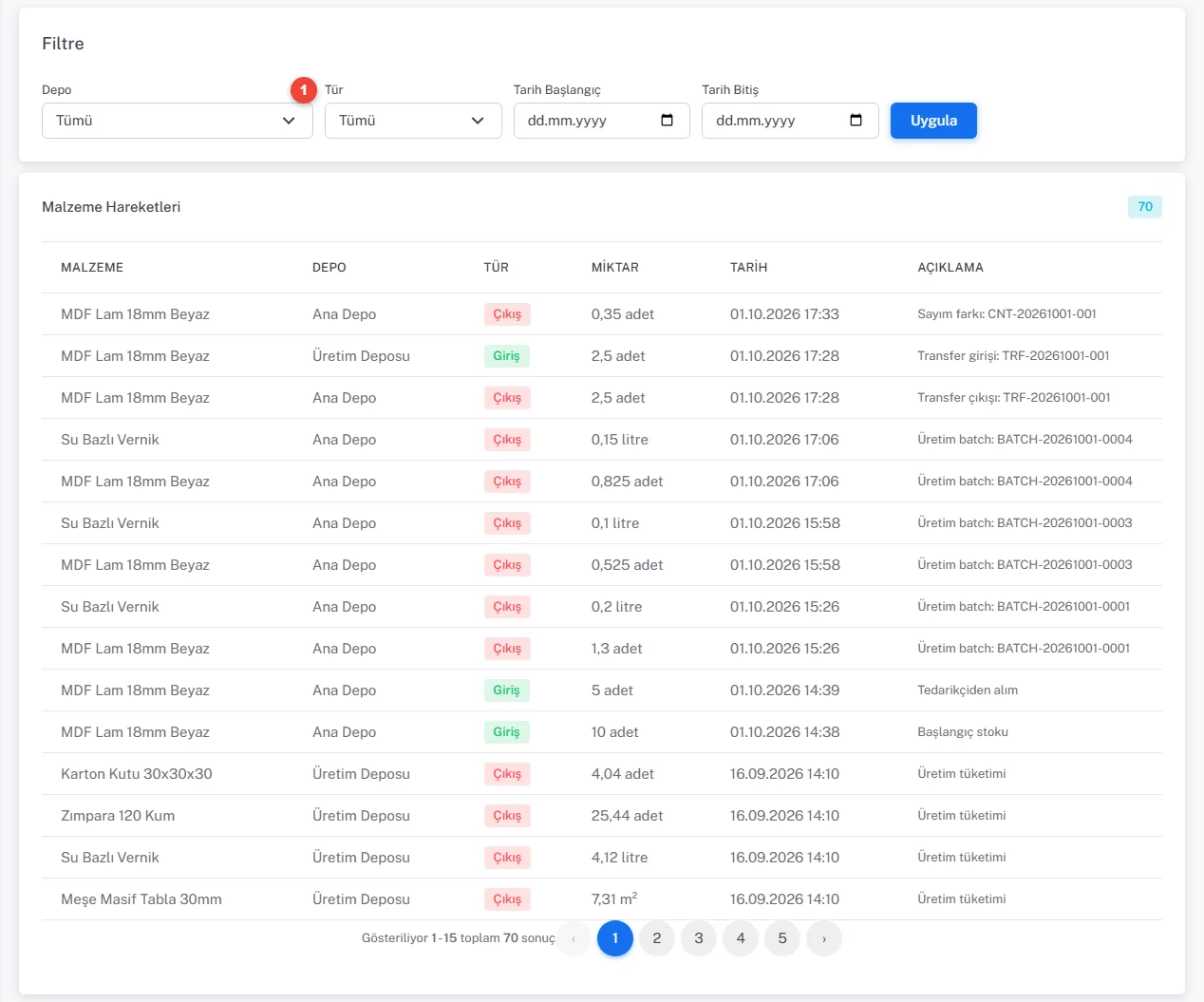Click Çıkış badge in the 0,35 adet row
This screenshot has height=1002, width=1204.
click(x=507, y=314)
